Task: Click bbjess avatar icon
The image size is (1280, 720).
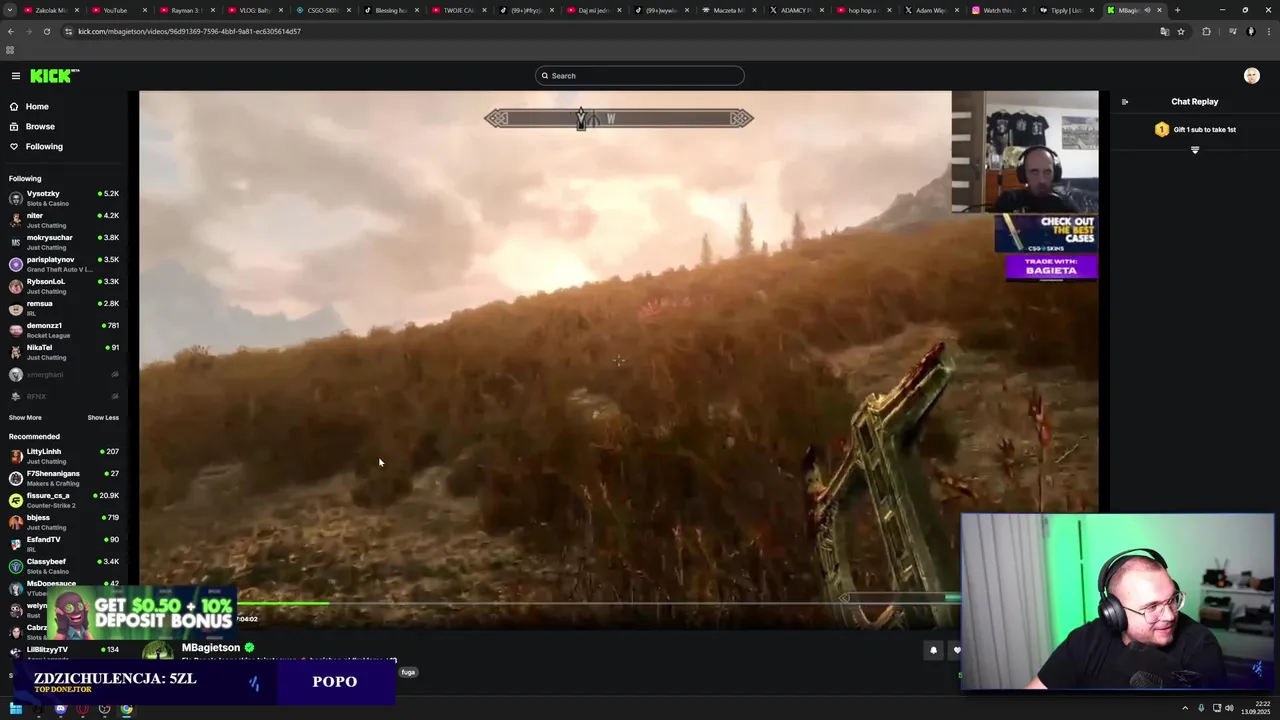Action: [16, 522]
